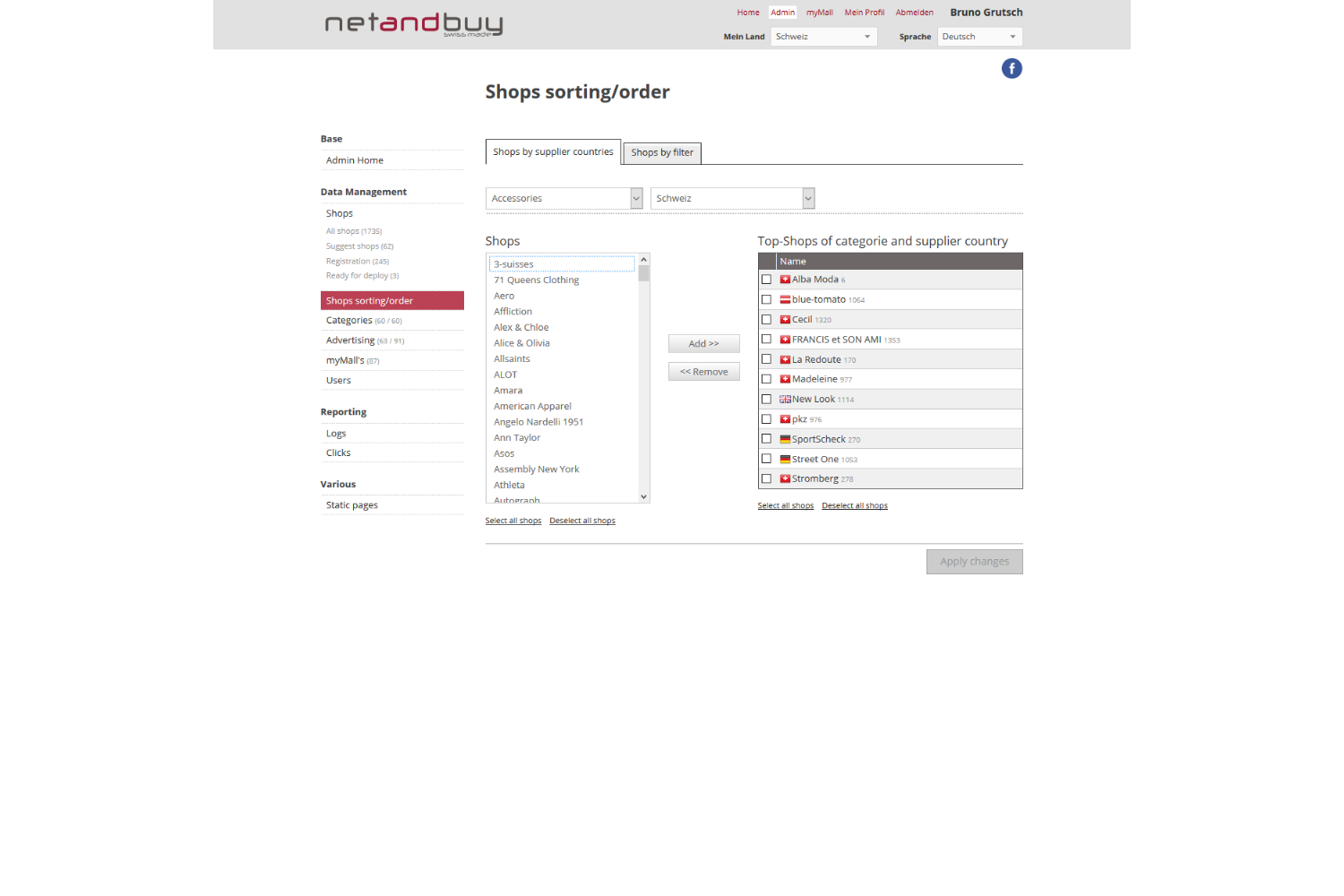1344x896 pixels.
Task: Click the Austrian flag beside blue-tomato
Action: [x=785, y=300]
